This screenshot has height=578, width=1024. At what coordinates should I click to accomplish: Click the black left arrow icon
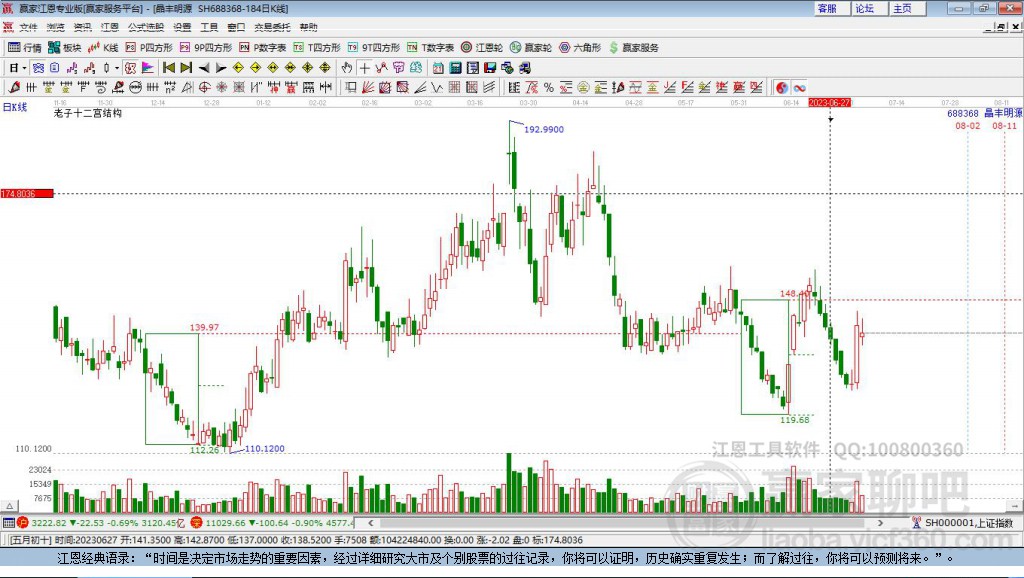pos(204,68)
